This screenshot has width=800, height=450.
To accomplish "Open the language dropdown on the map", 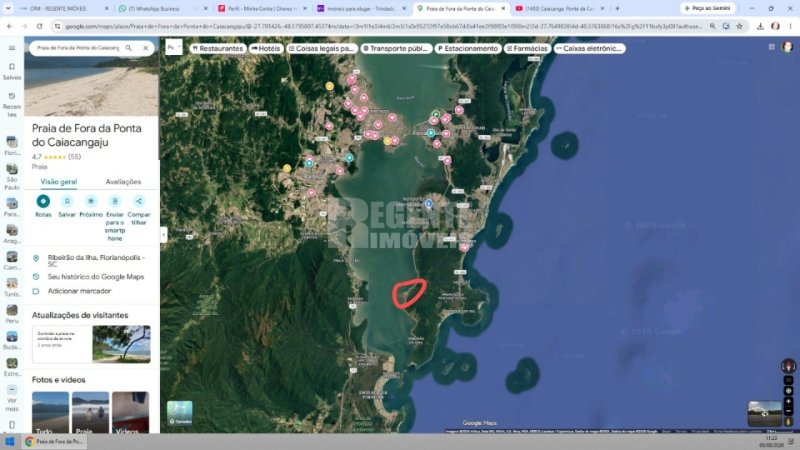I will point(174,47).
